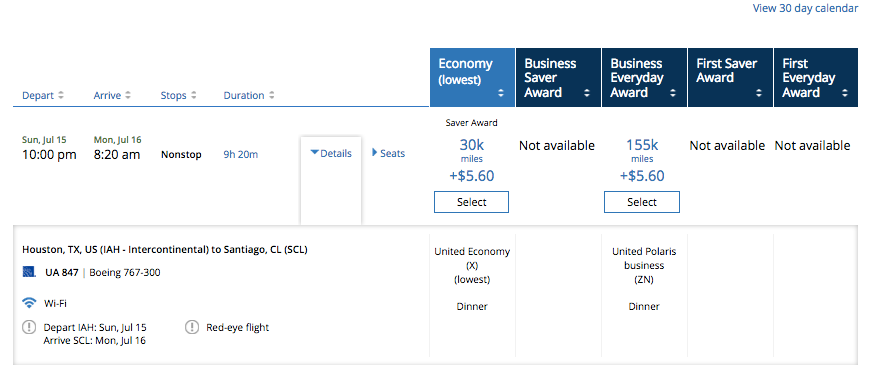Sort flights by Arrive column arrows

(128, 95)
